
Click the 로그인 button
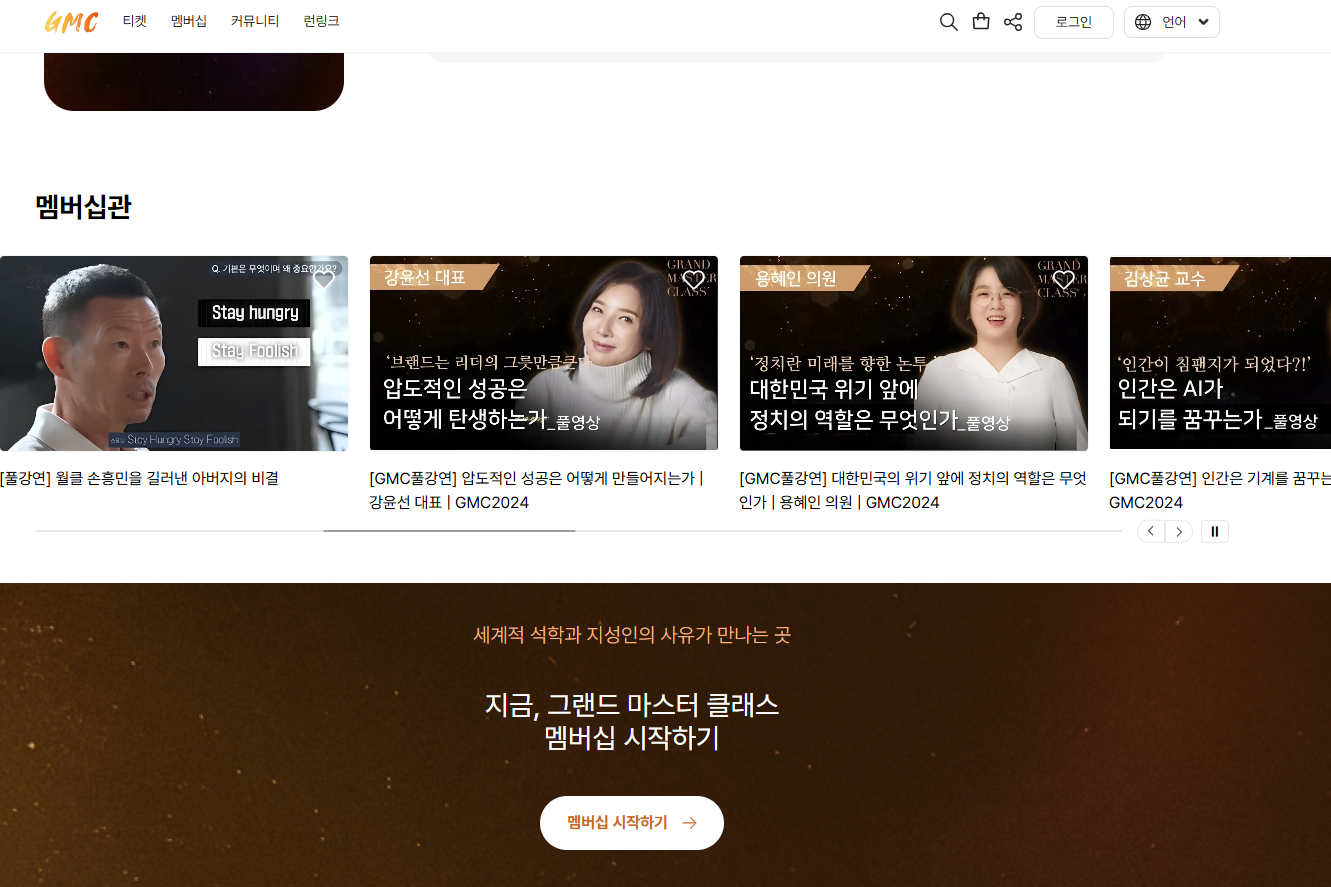click(1074, 22)
